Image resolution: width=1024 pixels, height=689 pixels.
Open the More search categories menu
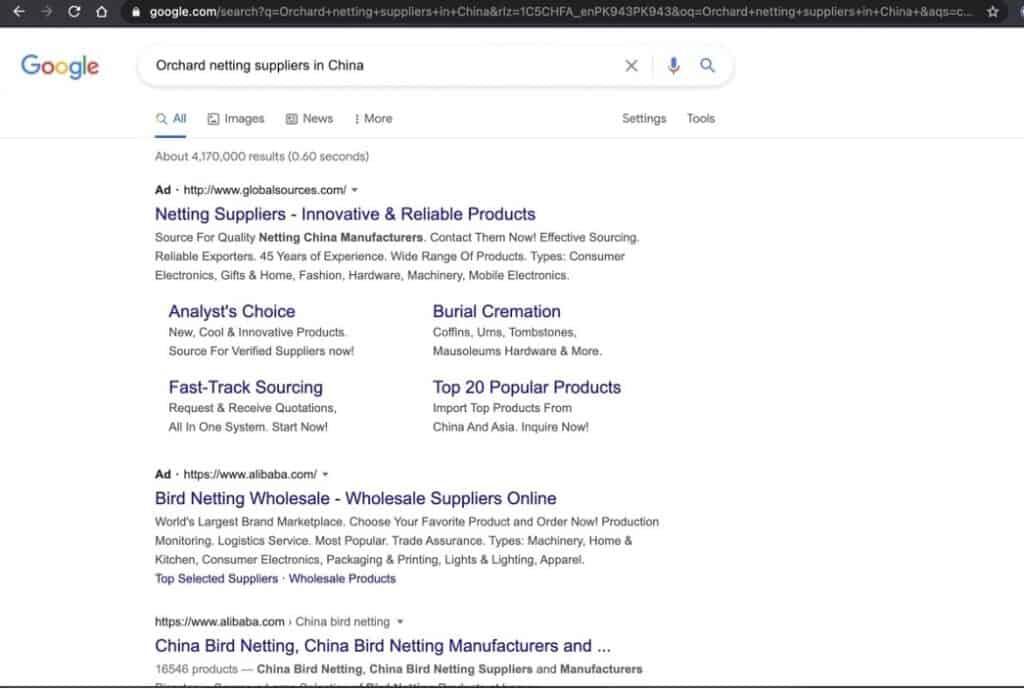(x=373, y=119)
